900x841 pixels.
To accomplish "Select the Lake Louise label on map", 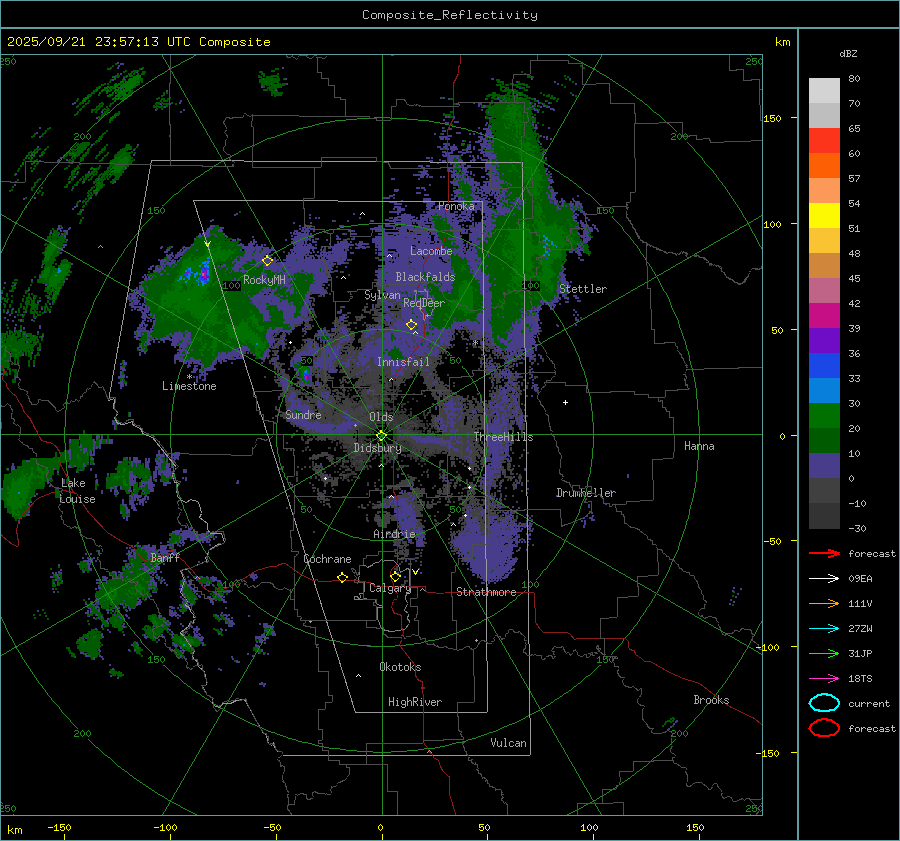I will (x=78, y=491).
